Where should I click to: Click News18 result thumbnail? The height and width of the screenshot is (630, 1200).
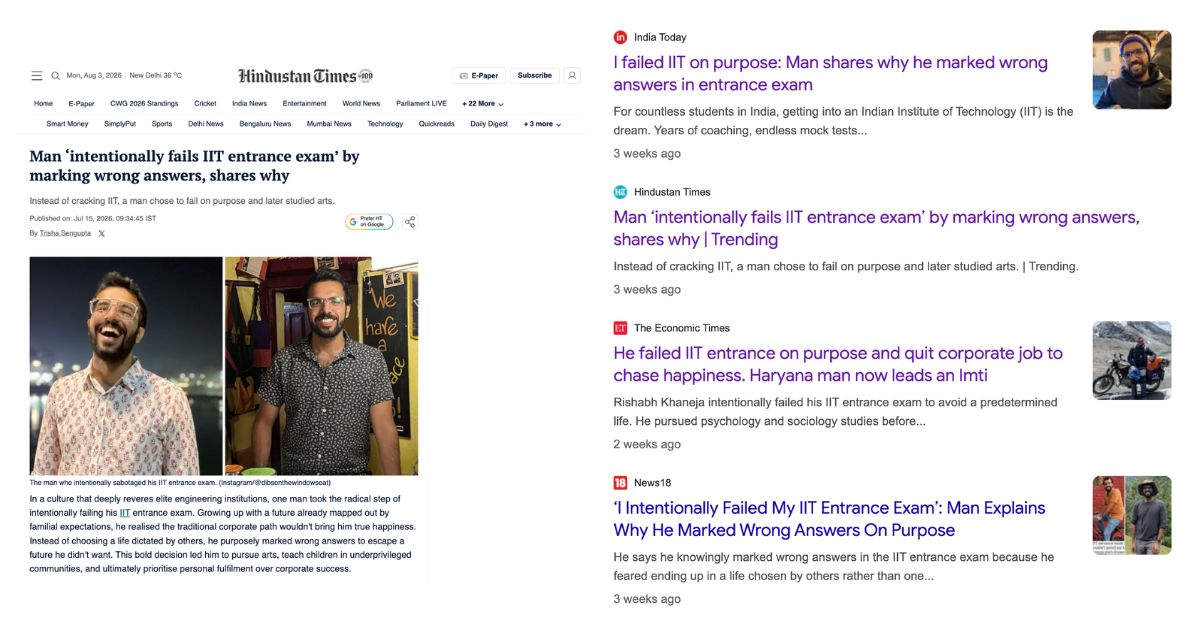click(x=1132, y=515)
